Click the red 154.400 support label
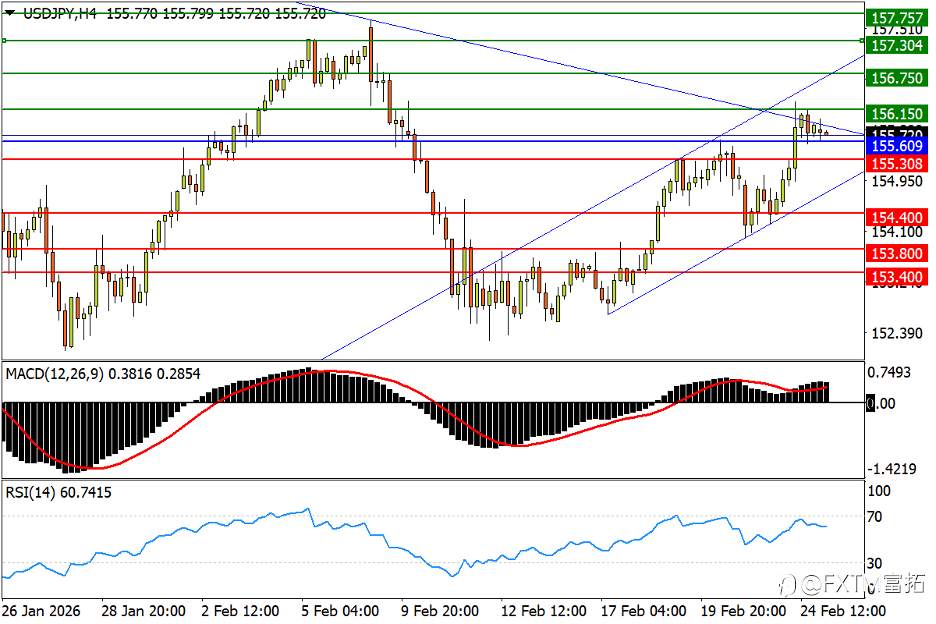This screenshot has width=936, height=624. [x=897, y=217]
